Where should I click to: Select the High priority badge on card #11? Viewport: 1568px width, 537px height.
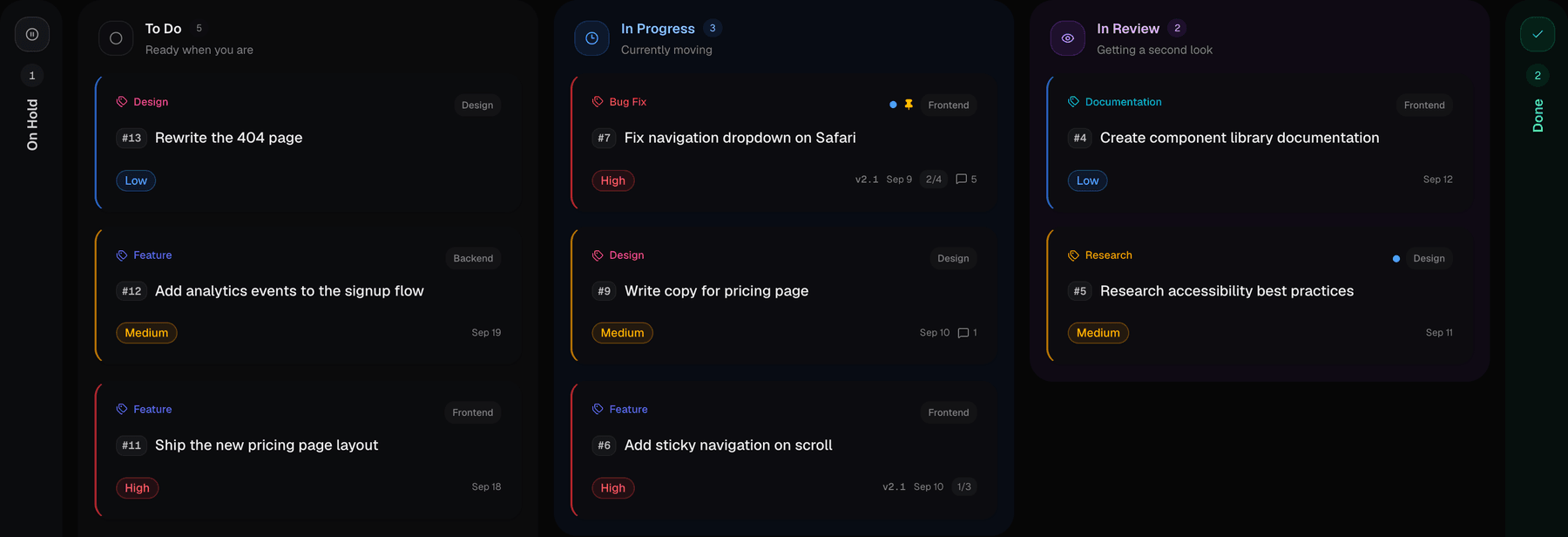click(137, 488)
